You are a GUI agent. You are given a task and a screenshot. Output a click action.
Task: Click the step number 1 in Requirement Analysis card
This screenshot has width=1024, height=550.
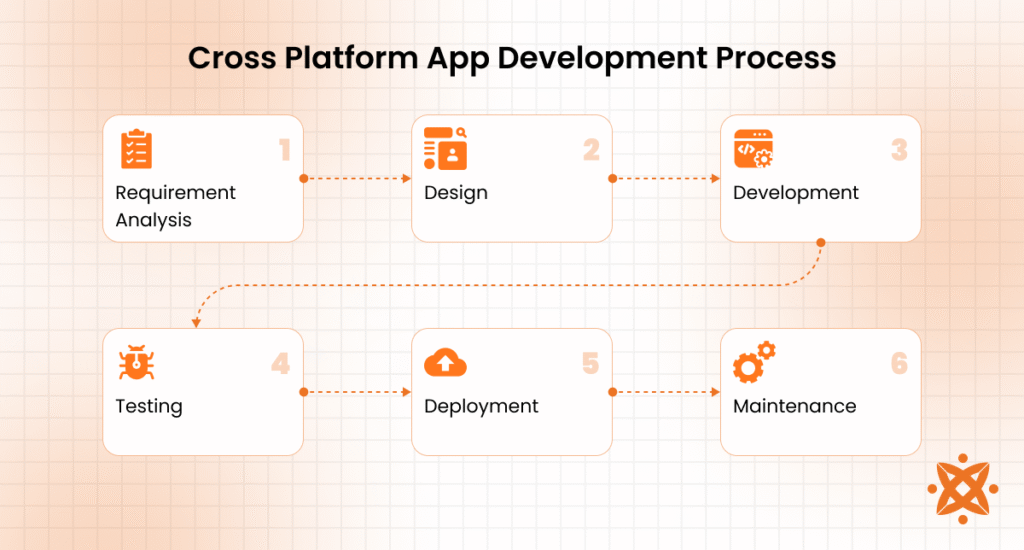coord(285,150)
